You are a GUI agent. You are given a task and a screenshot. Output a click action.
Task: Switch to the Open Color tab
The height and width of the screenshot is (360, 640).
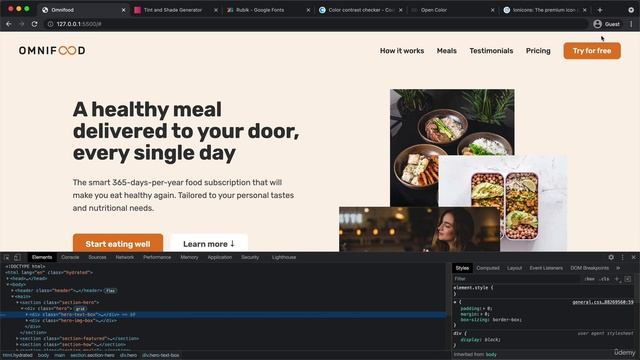(453, 10)
